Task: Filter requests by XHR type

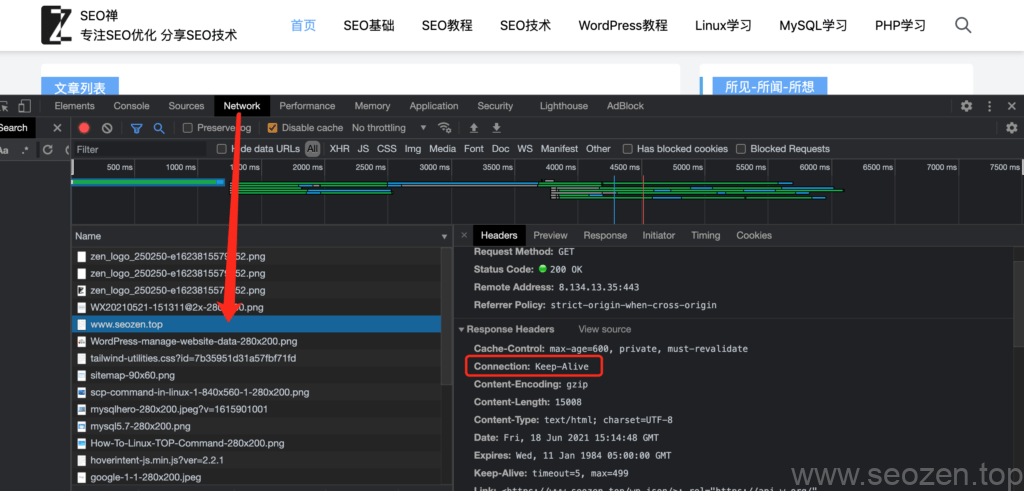Action: tap(339, 149)
